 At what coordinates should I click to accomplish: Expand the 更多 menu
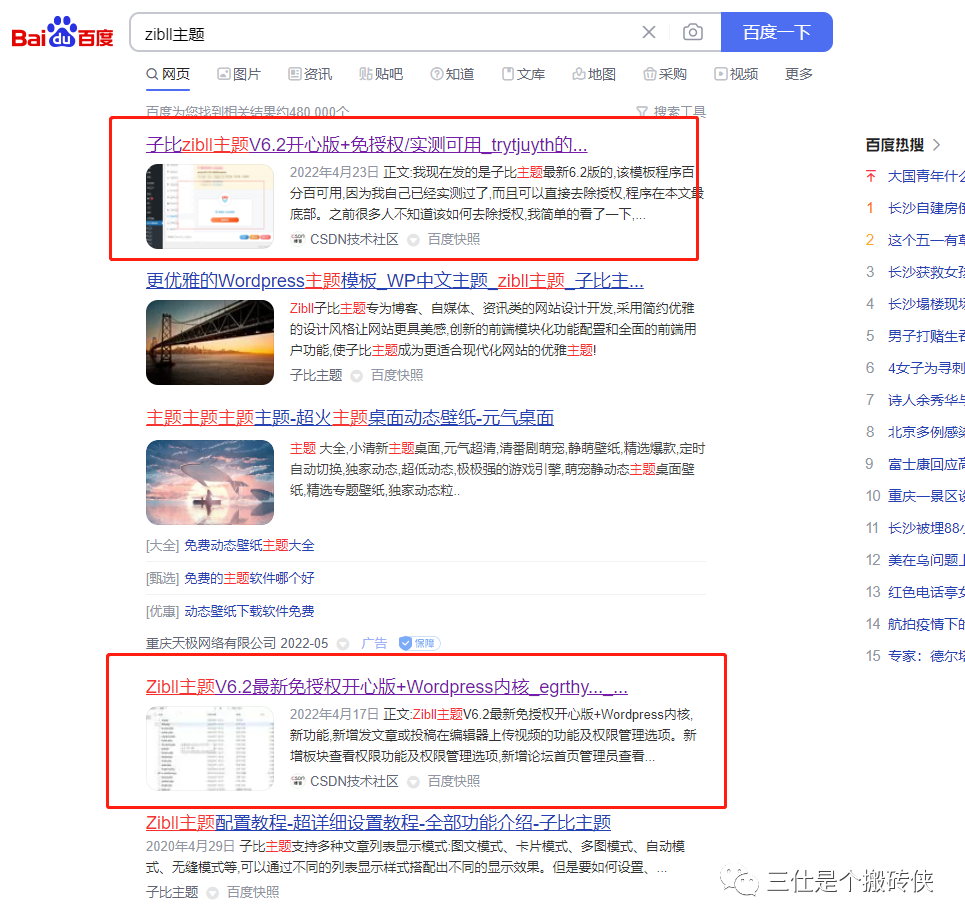797,74
